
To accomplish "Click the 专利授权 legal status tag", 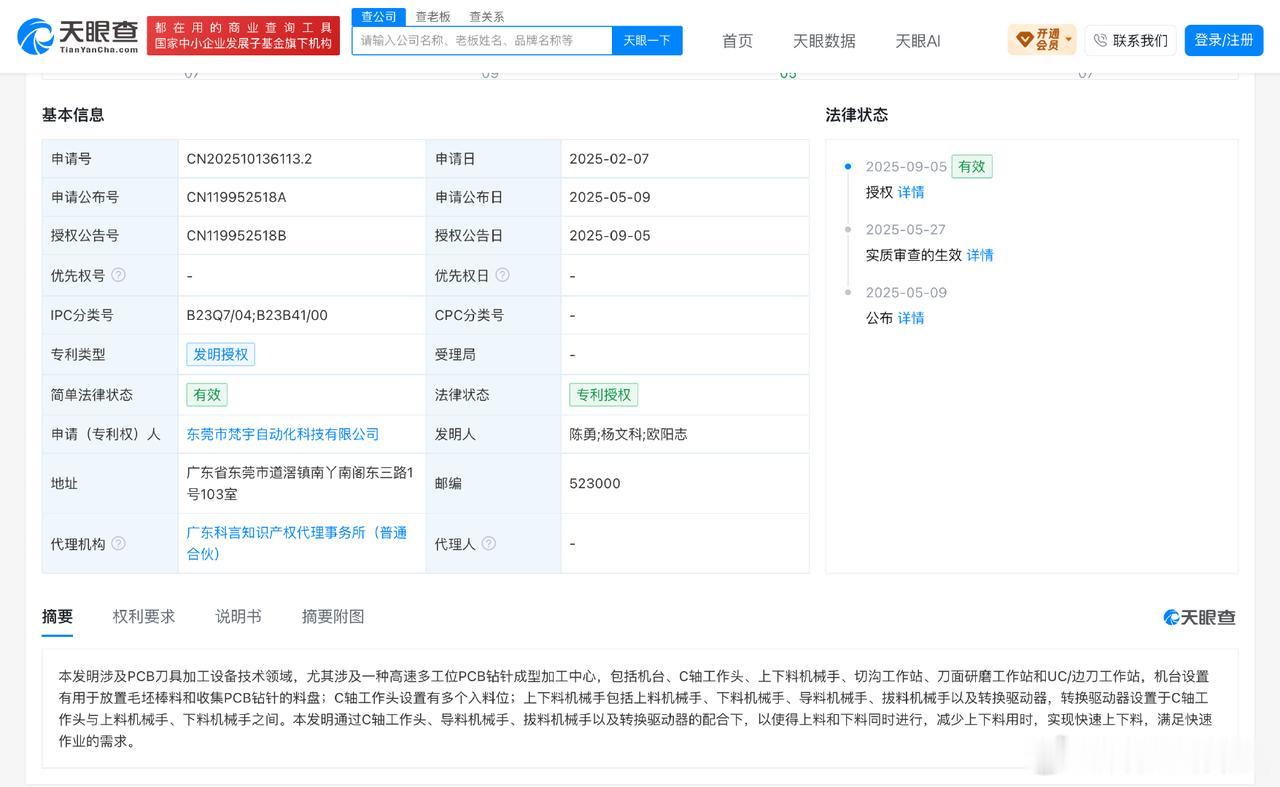I will tap(603, 394).
